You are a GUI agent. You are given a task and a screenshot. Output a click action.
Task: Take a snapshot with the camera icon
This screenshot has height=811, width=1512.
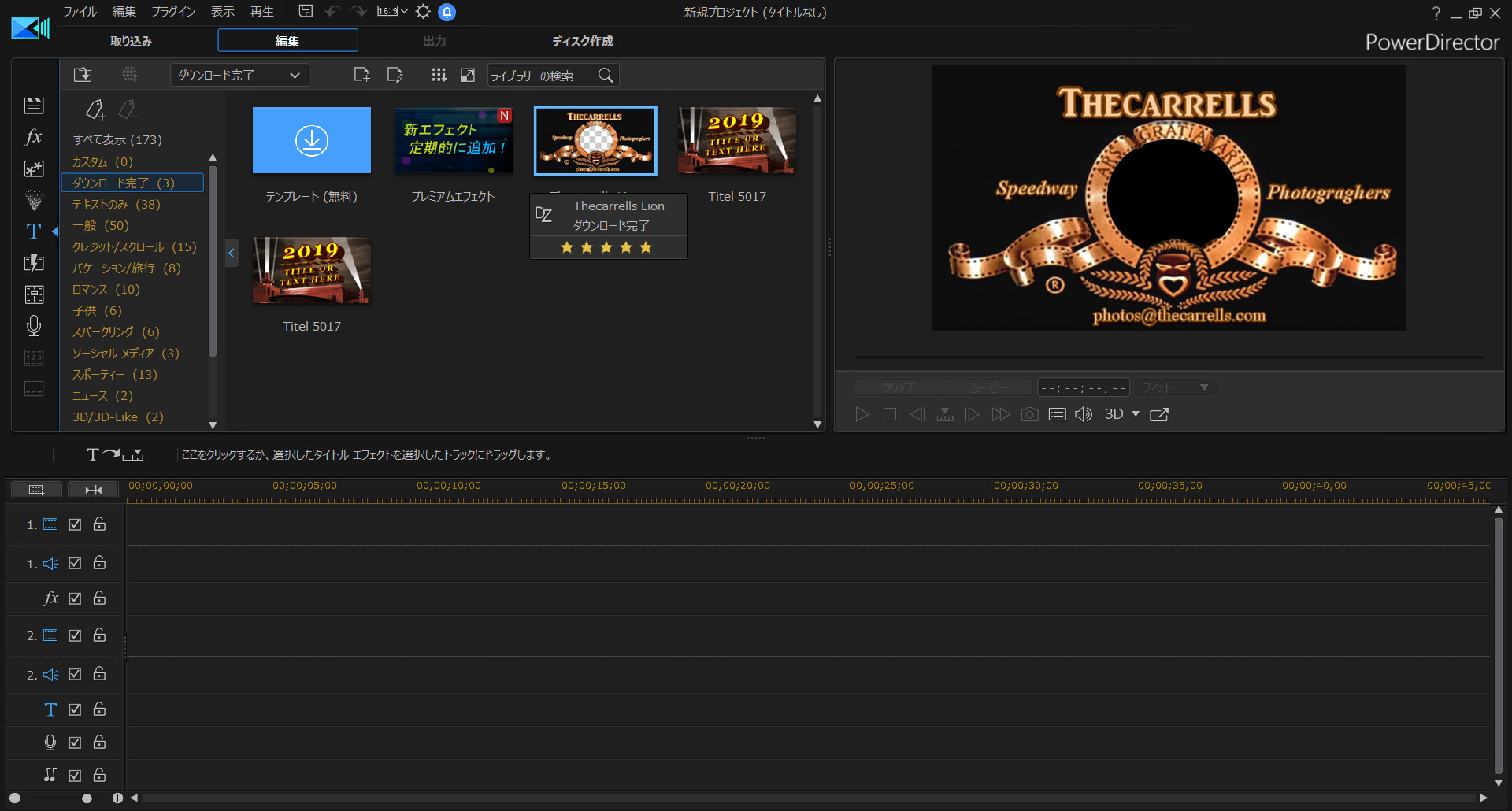click(x=1029, y=414)
